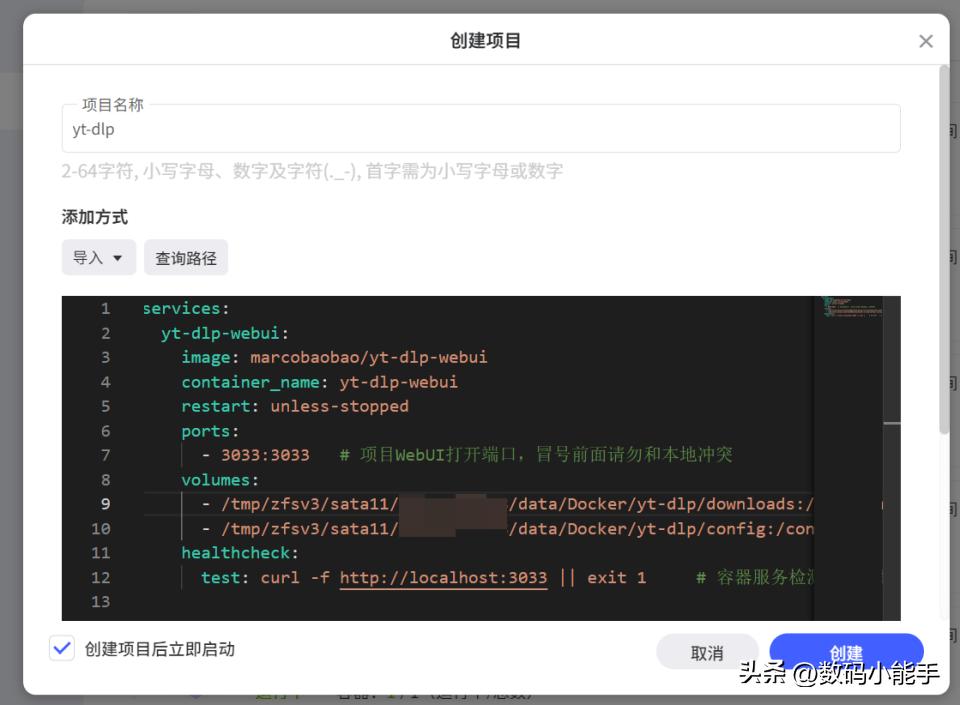Click the http://localhost:3033 link in line 12

coord(443,578)
